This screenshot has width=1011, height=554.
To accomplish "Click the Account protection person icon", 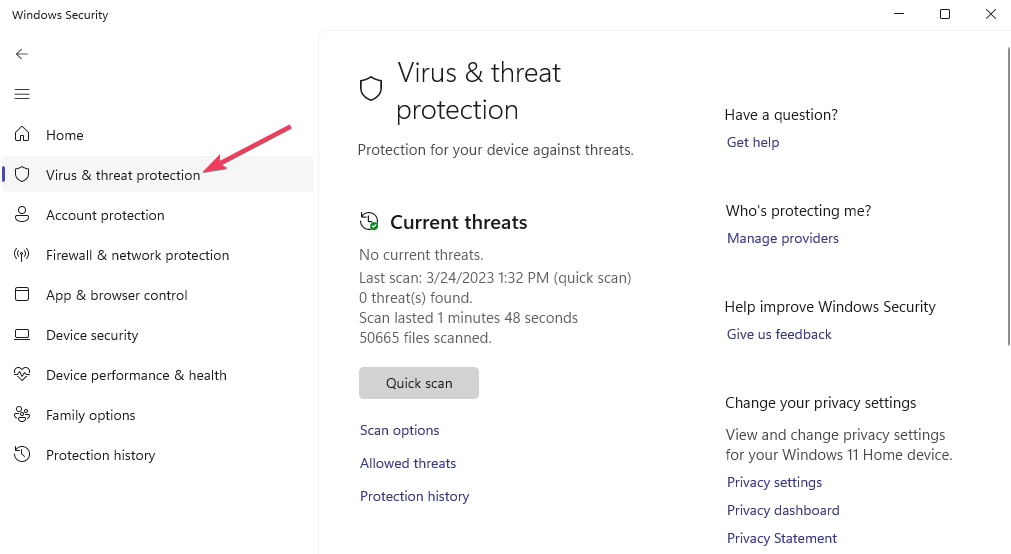I will click(22, 215).
